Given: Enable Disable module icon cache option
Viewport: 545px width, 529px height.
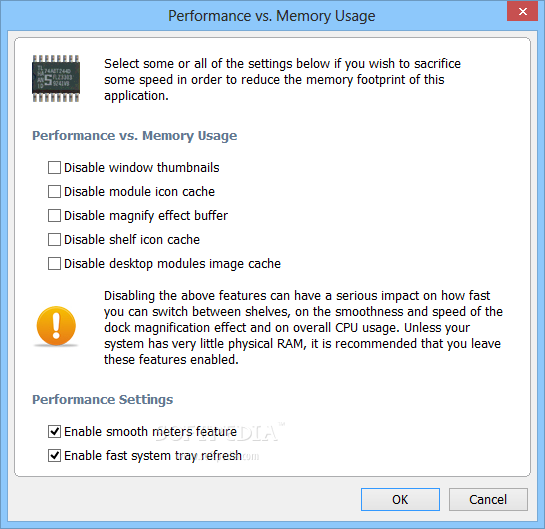Looking at the screenshot, I should 54,192.
